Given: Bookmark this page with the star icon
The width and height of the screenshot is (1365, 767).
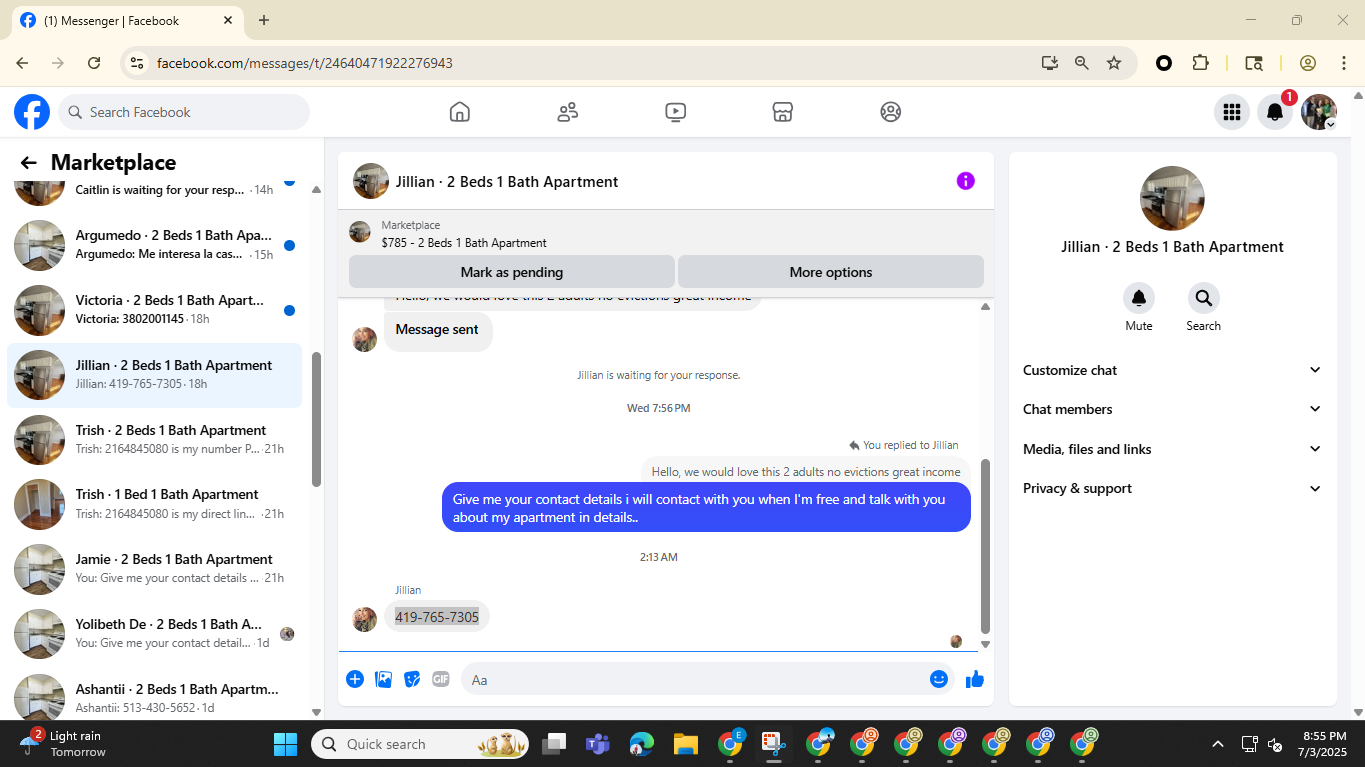Looking at the screenshot, I should coord(1114,63).
